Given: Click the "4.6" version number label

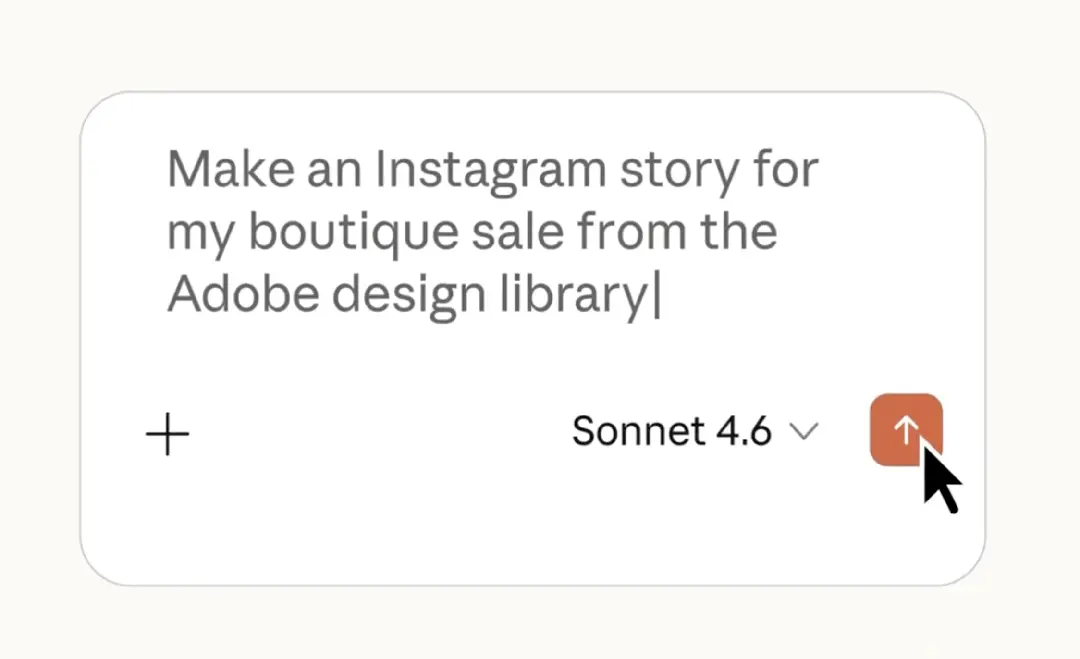Looking at the screenshot, I should click(x=745, y=432).
